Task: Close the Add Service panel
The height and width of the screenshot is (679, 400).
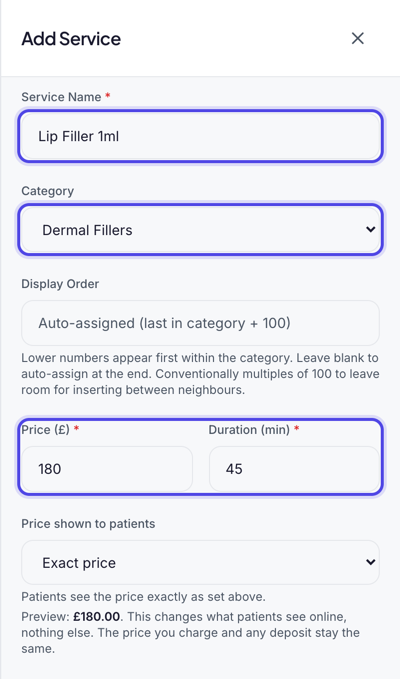Action: (x=358, y=39)
